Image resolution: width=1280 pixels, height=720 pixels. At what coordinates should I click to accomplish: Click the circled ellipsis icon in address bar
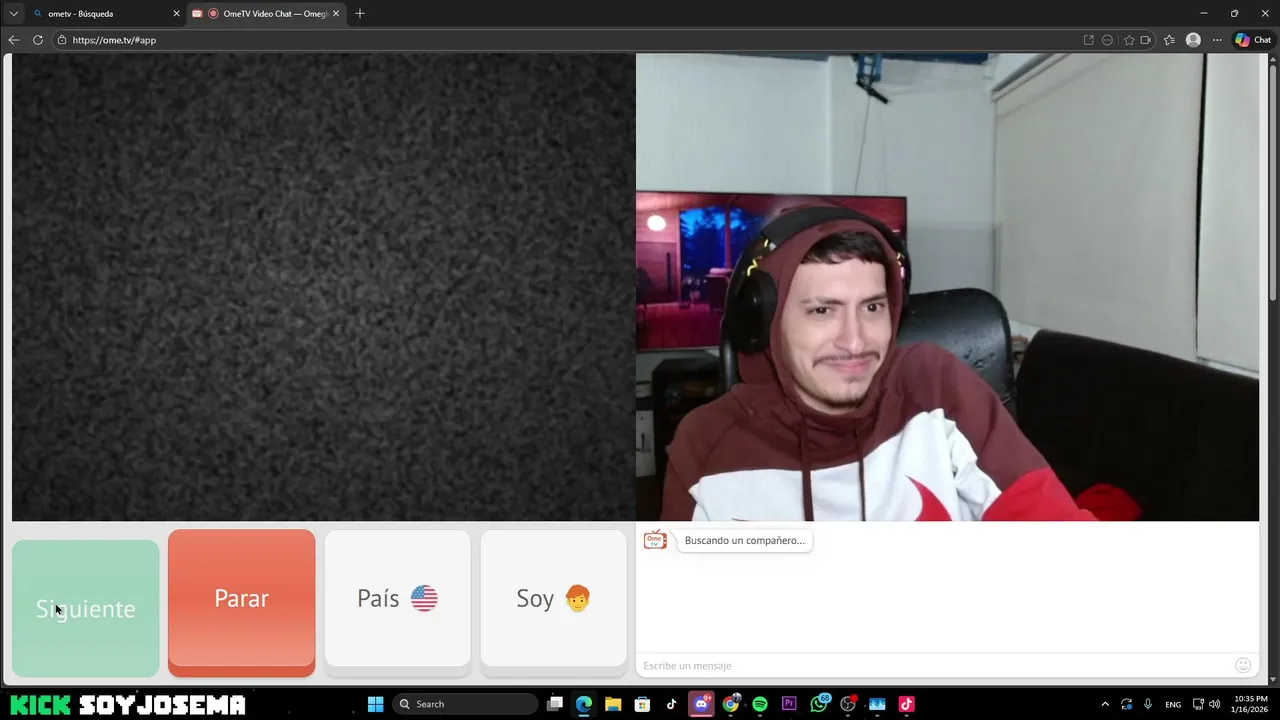click(x=1107, y=40)
